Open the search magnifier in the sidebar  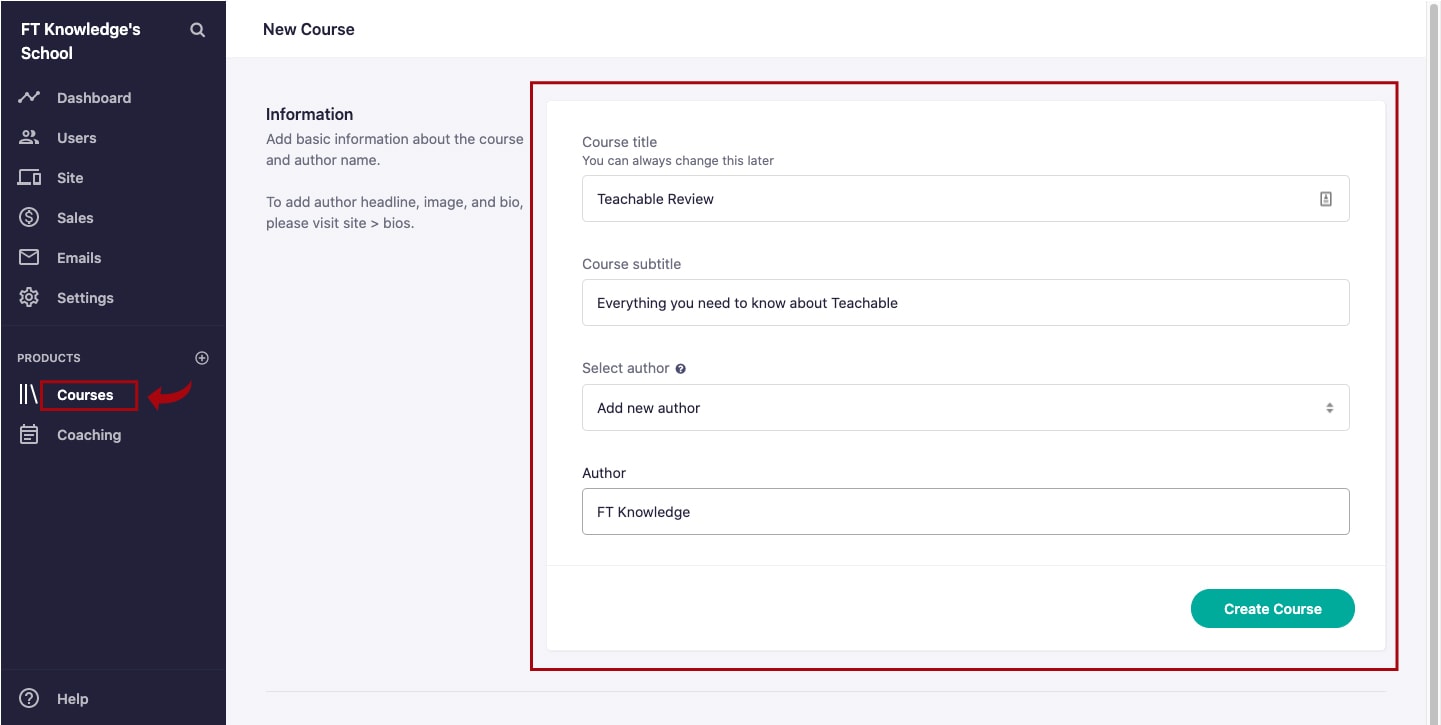pyautogui.click(x=197, y=29)
